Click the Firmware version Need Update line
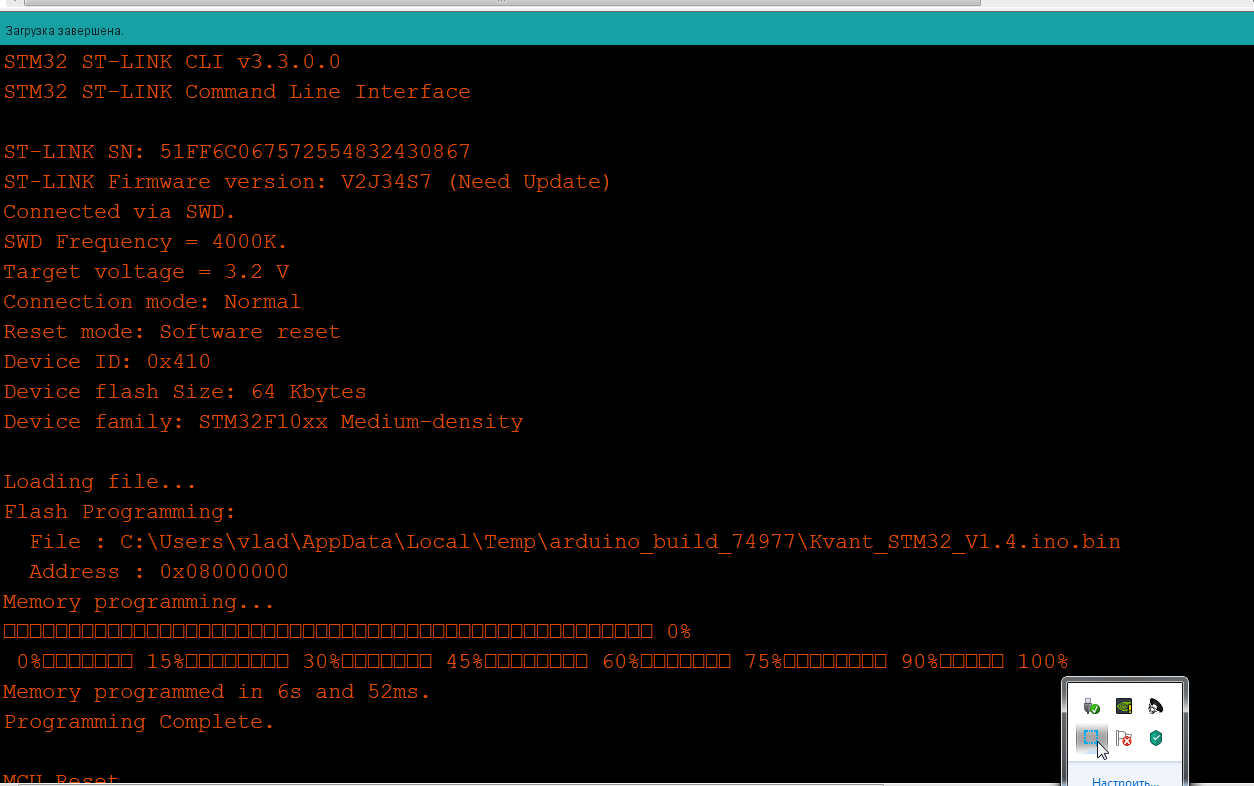This screenshot has height=786, width=1254. (307, 182)
